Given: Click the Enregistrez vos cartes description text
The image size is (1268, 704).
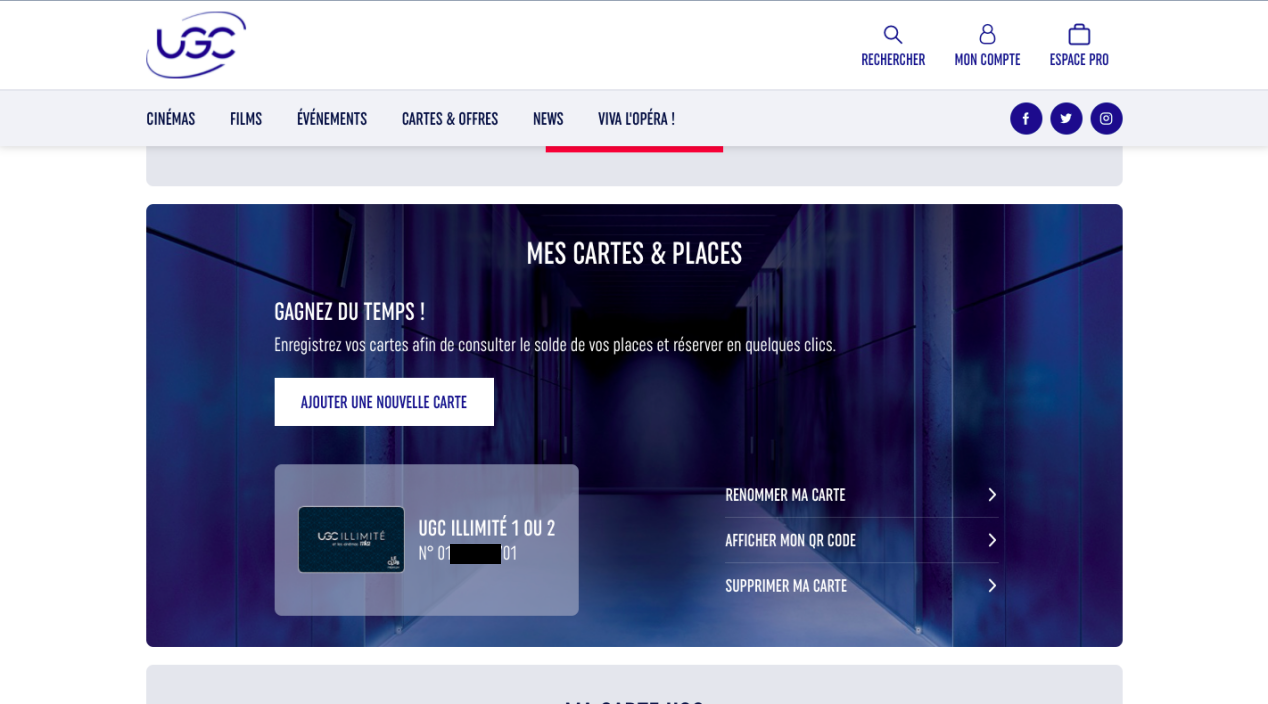Looking at the screenshot, I should pos(555,345).
